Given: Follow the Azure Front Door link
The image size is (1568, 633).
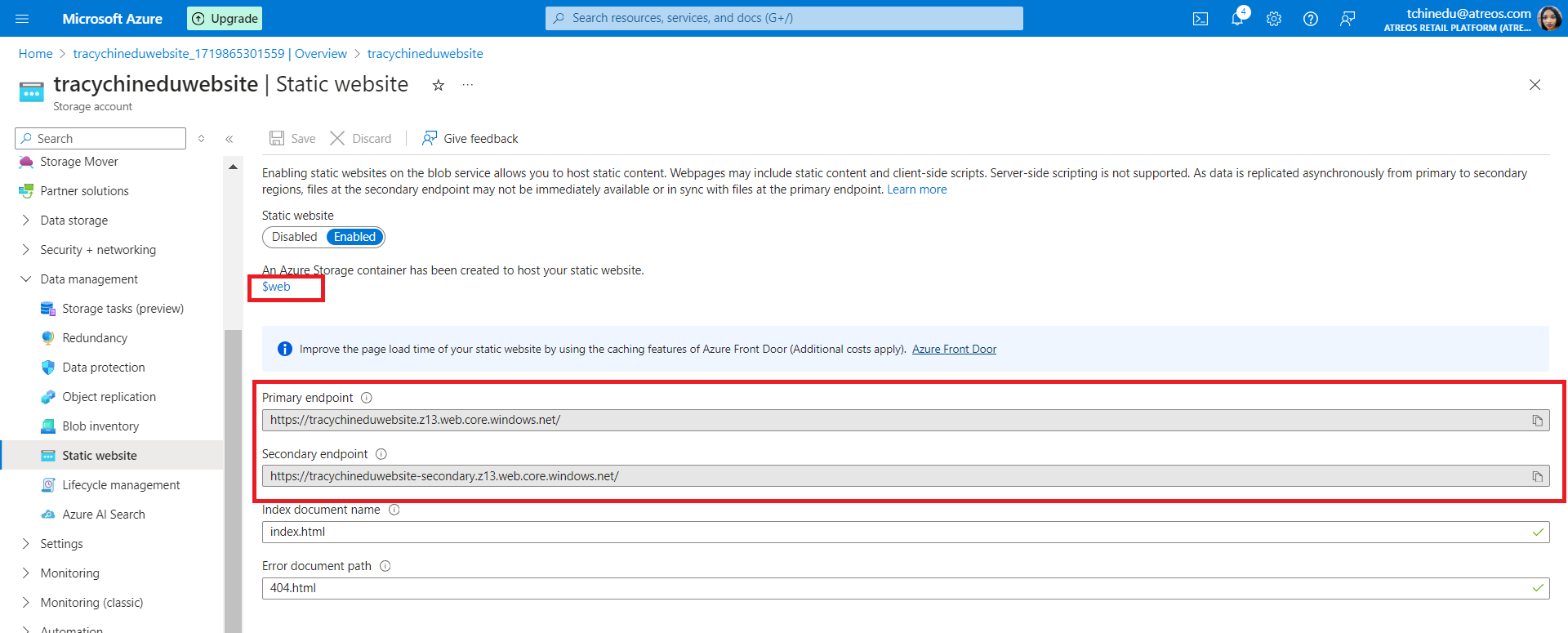Looking at the screenshot, I should [x=954, y=350].
